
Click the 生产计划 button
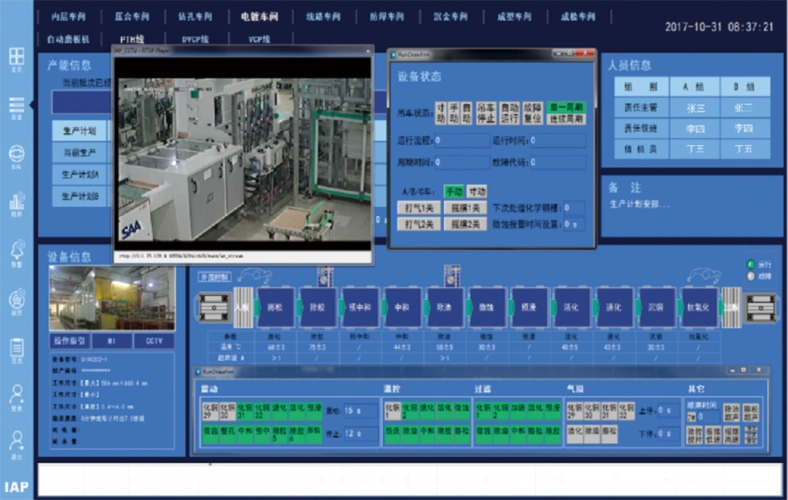pyautogui.click(x=80, y=131)
